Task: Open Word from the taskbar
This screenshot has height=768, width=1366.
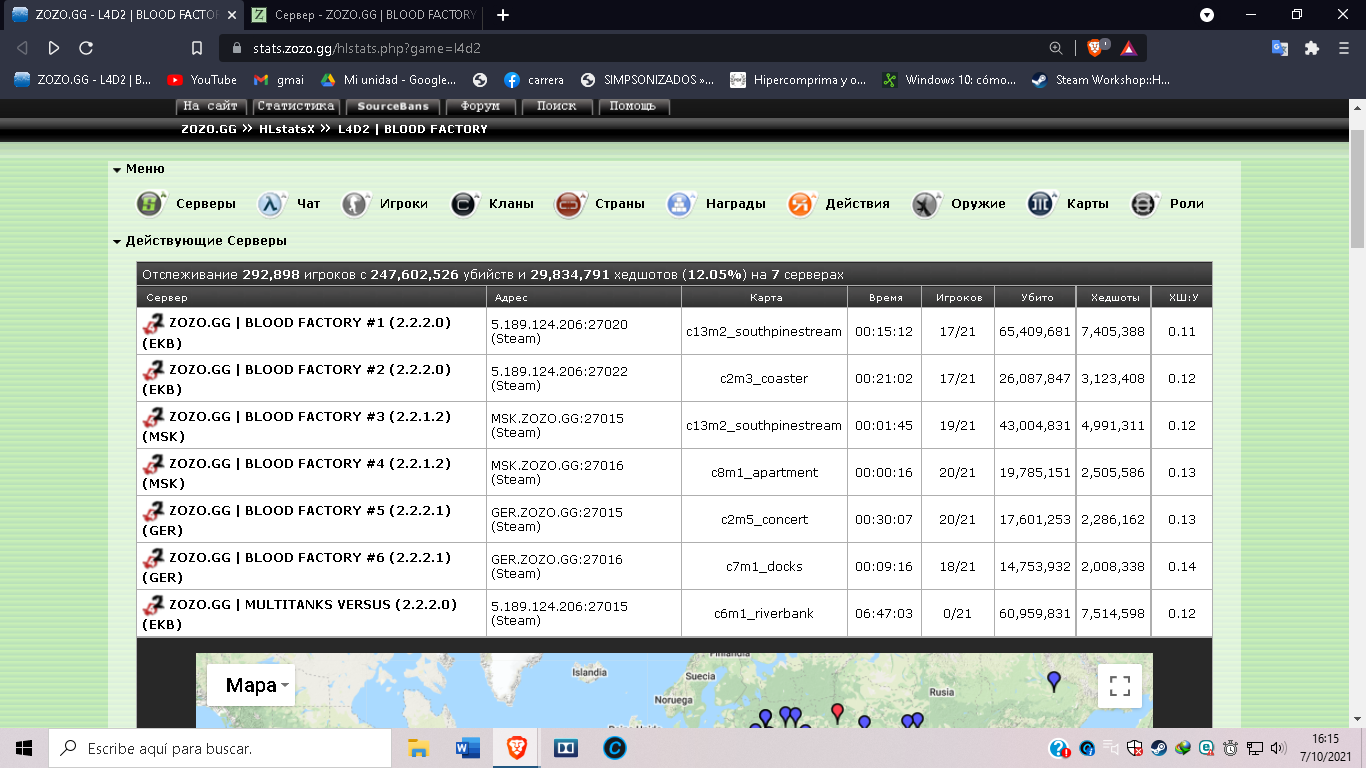Action: click(x=467, y=747)
